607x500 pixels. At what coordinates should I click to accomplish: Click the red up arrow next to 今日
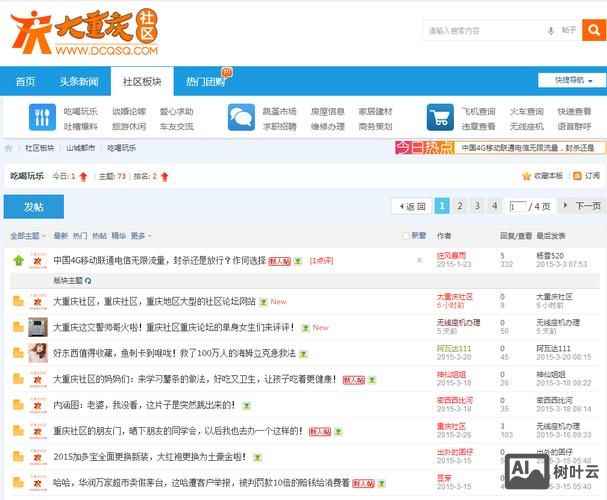tap(83, 177)
